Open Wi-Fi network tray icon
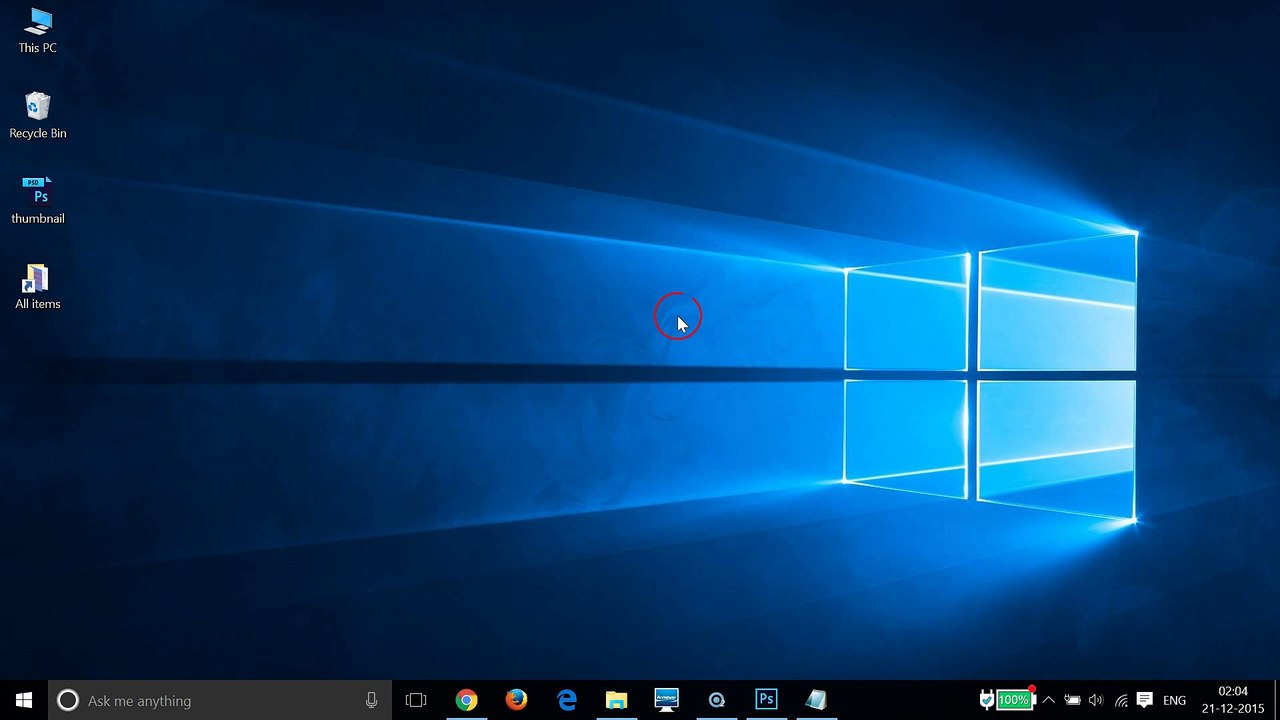This screenshot has width=1280, height=720. [1121, 700]
